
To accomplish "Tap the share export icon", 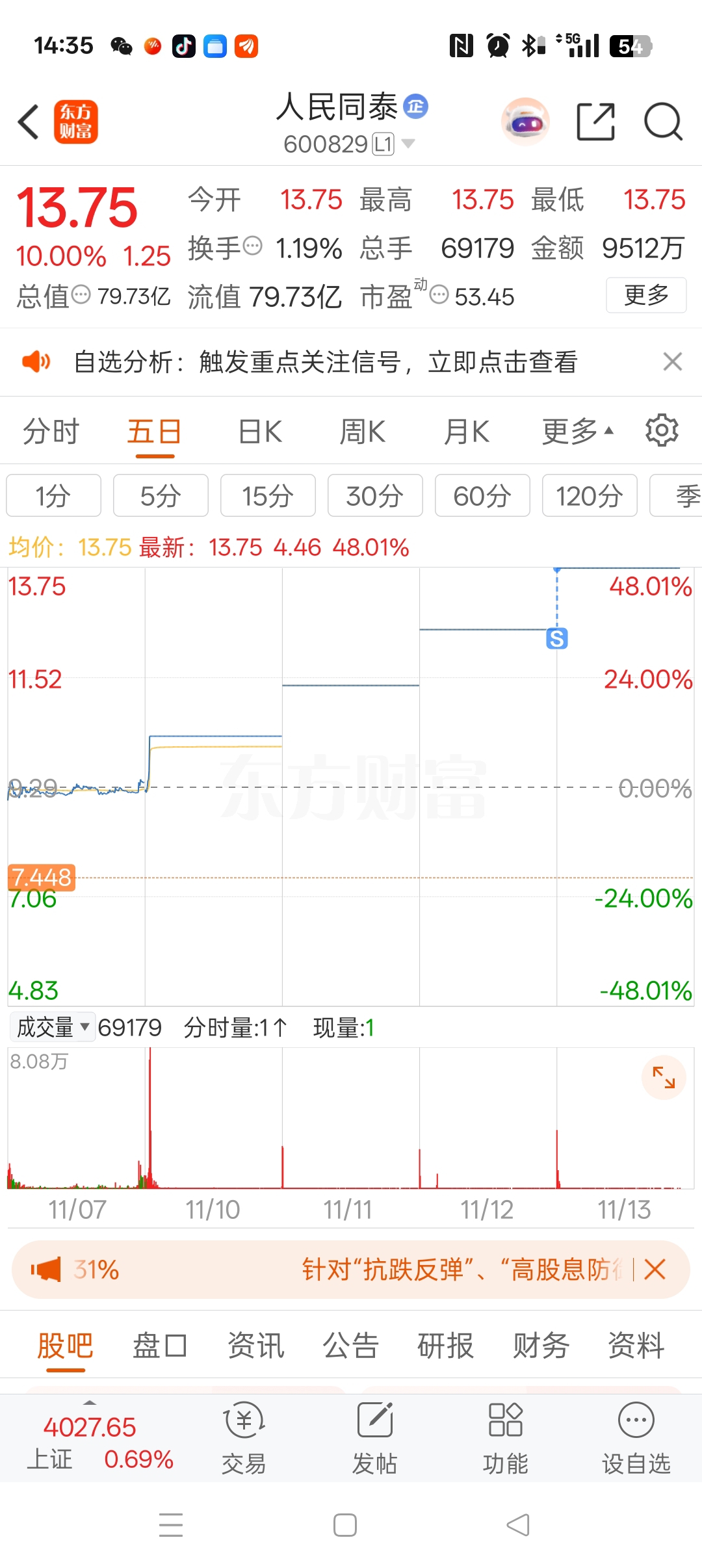I will click(596, 122).
